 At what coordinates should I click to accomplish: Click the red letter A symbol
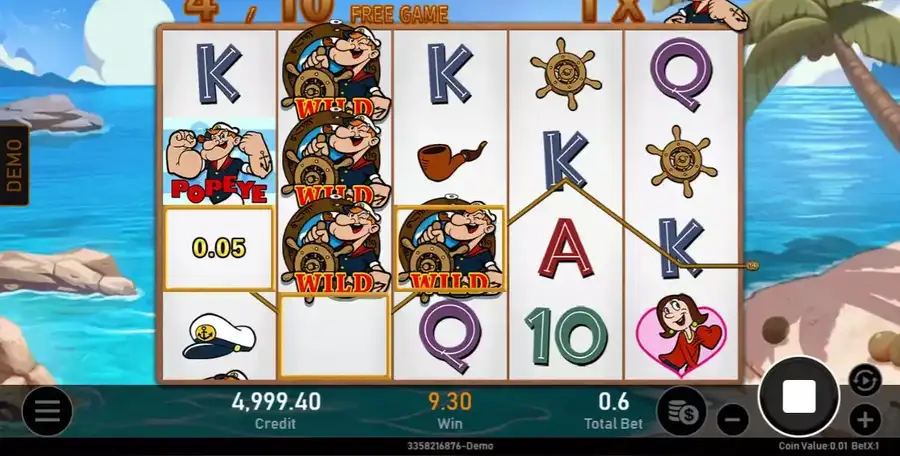click(x=565, y=248)
